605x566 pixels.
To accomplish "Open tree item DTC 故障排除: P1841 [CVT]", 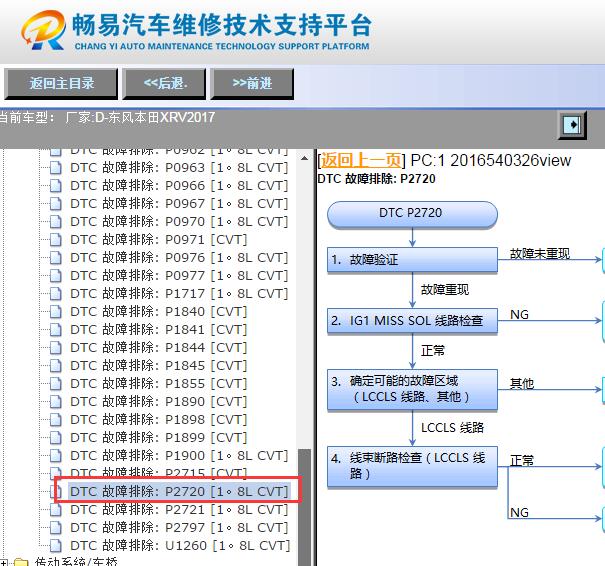I will pos(158,330).
